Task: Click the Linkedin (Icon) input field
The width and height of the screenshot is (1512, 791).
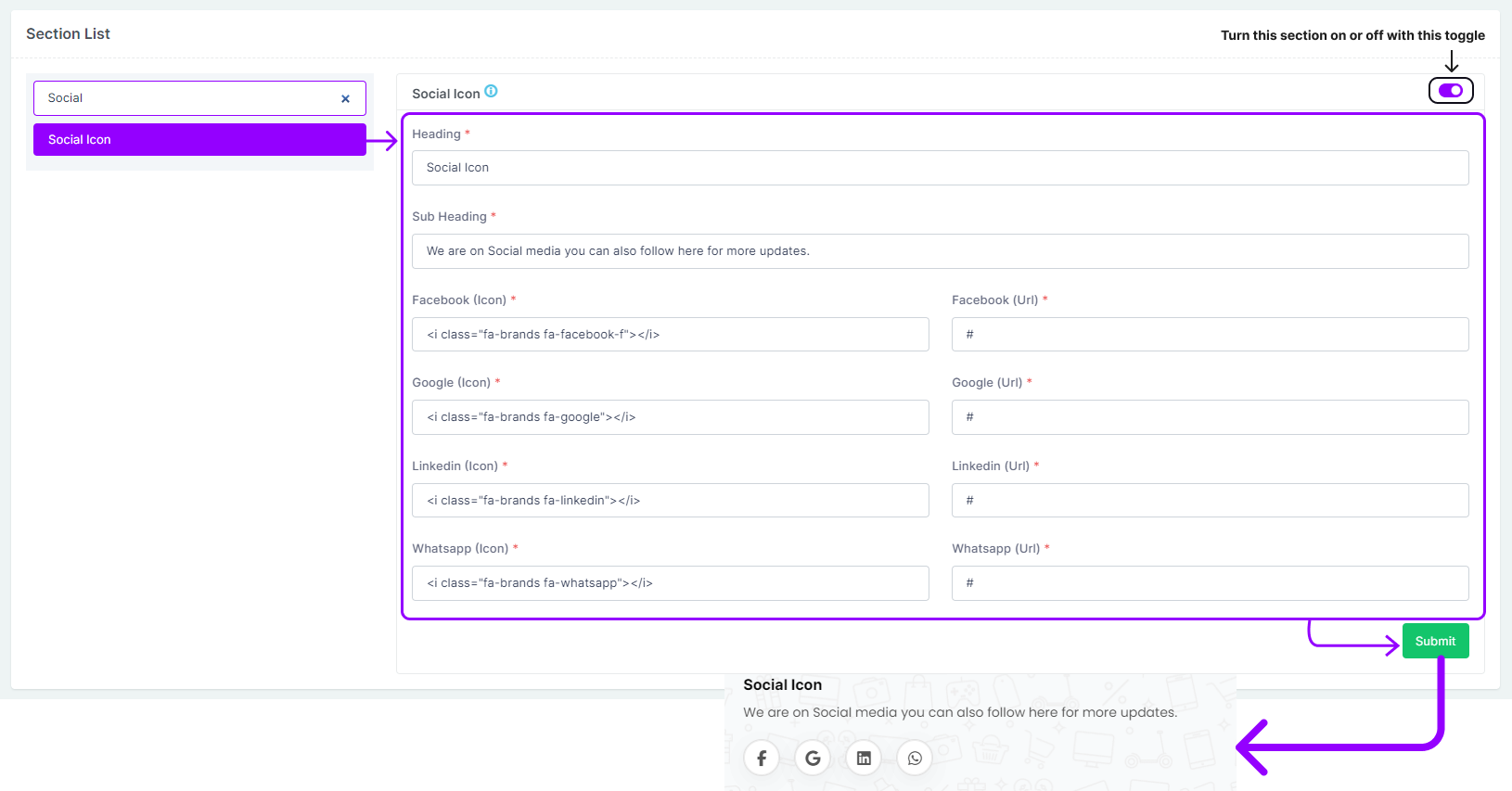Action: pos(670,501)
